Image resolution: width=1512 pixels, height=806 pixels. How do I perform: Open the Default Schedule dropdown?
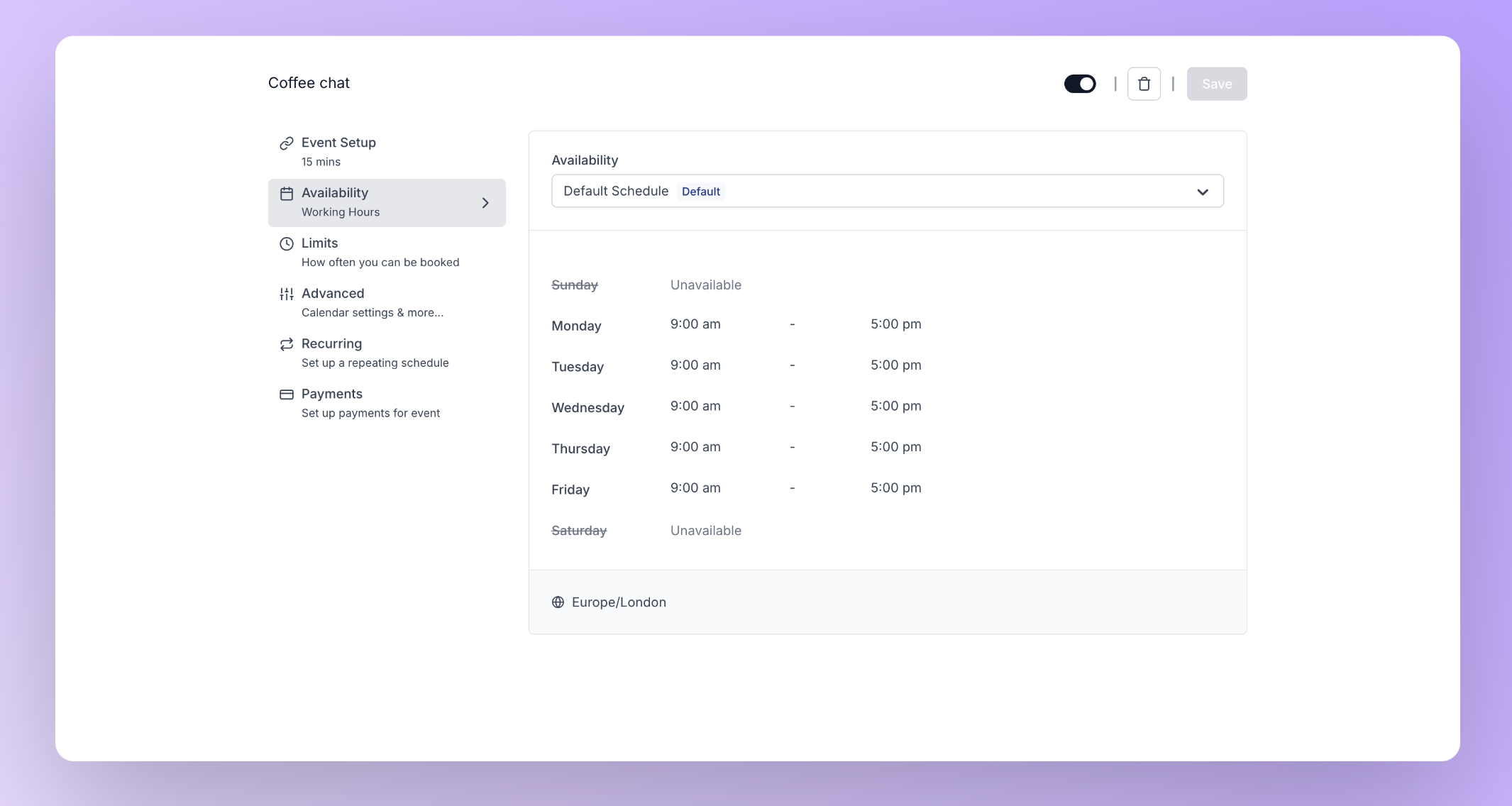point(886,191)
